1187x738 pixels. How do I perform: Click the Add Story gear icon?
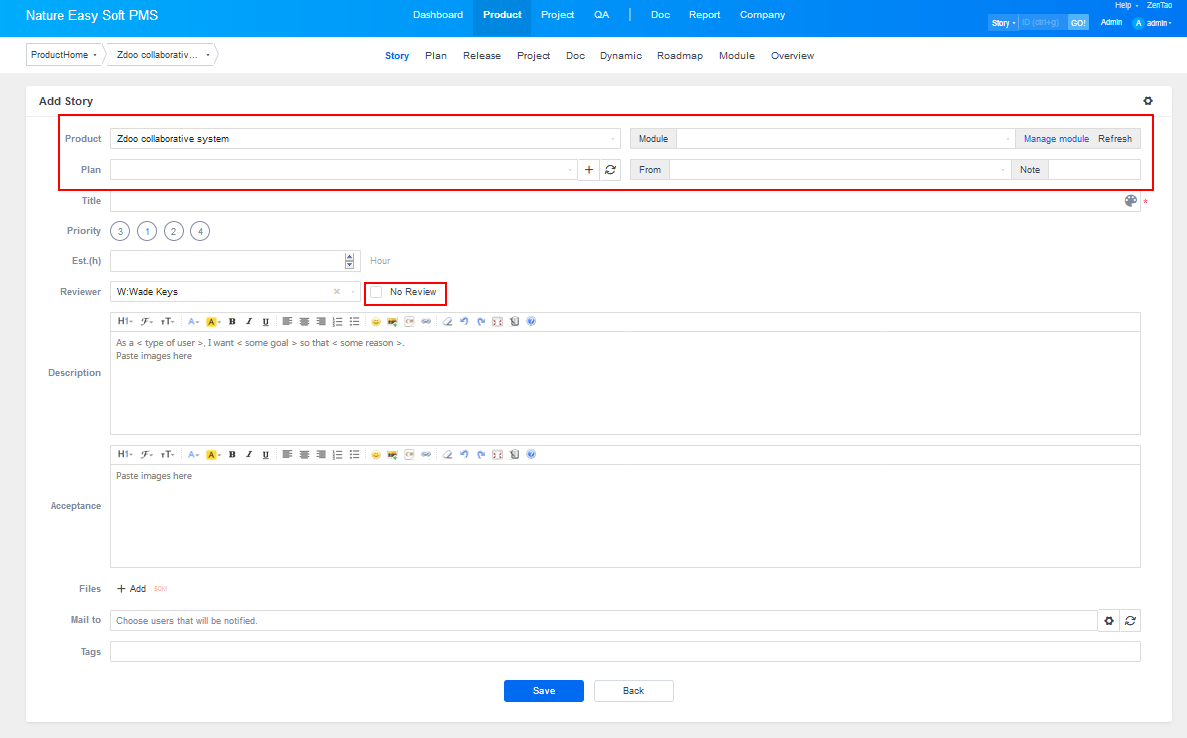pyautogui.click(x=1148, y=101)
